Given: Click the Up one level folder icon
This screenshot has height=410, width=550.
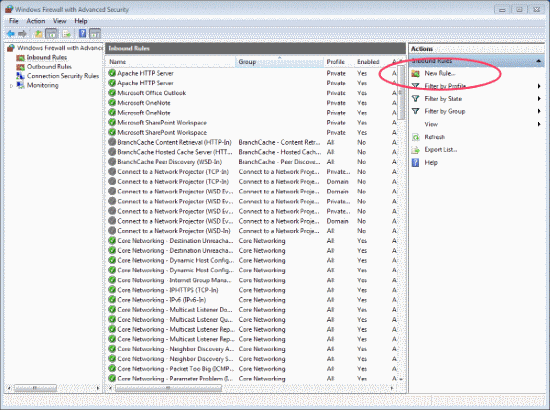Looking at the screenshot, I should 38,34.
